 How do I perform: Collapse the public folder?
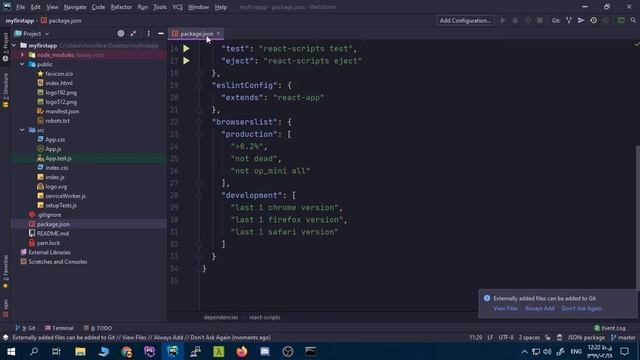click(x=22, y=64)
